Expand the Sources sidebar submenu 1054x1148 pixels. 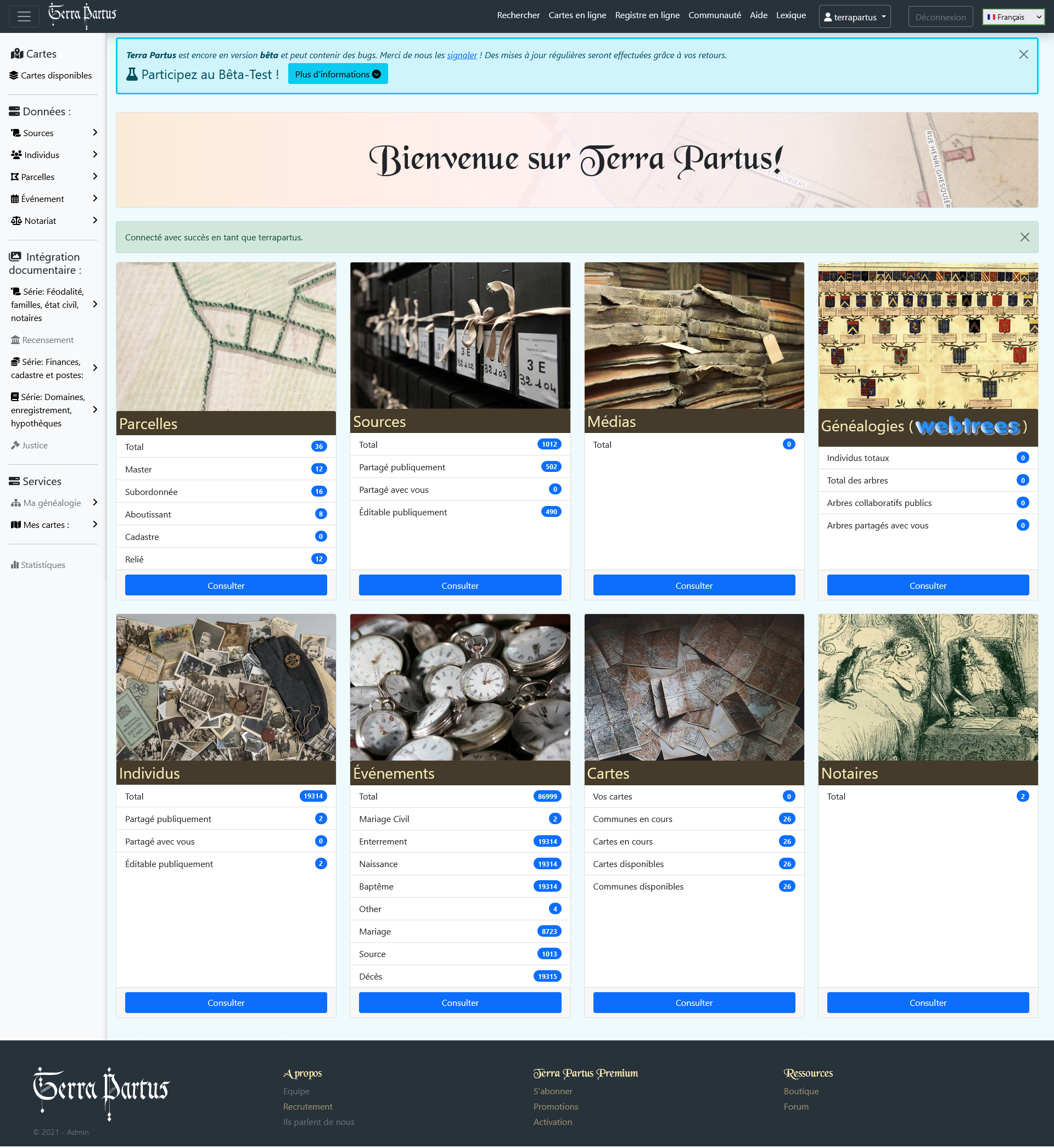94,133
